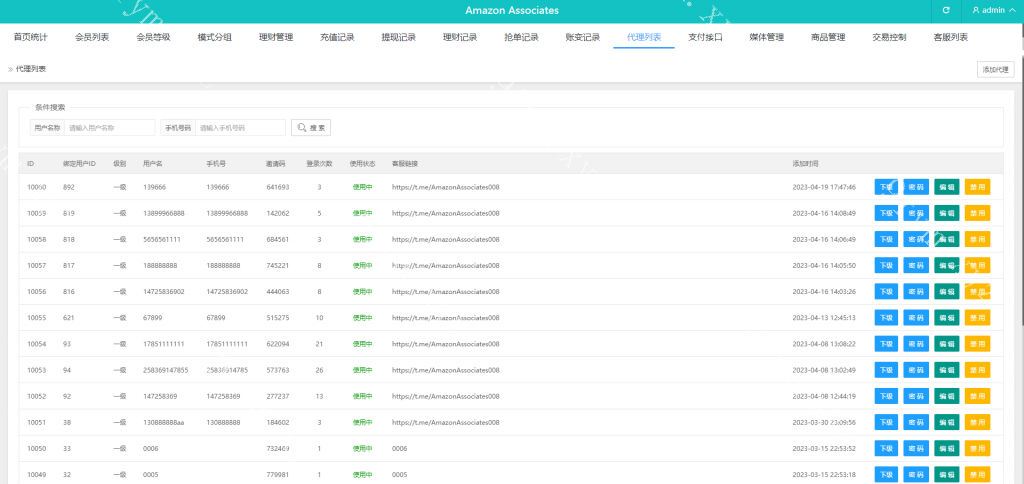Click 密码 button for ID 10060

click(916, 187)
